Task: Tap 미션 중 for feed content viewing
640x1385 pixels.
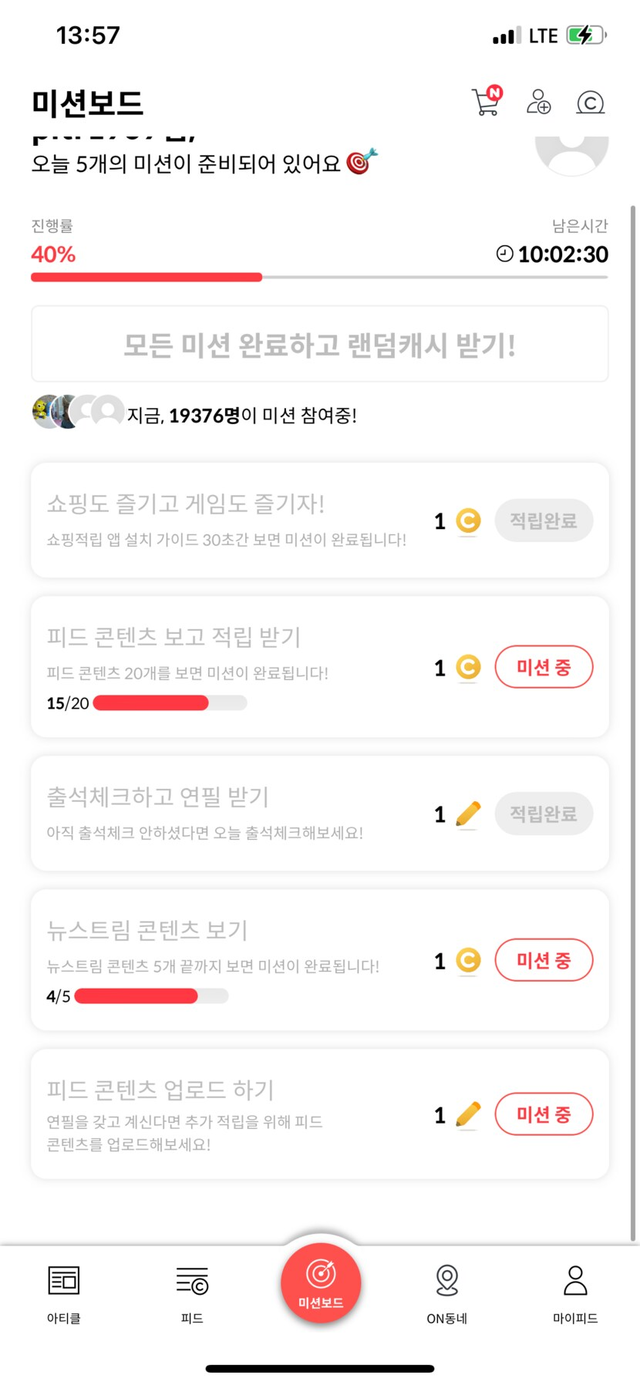Action: coord(544,667)
